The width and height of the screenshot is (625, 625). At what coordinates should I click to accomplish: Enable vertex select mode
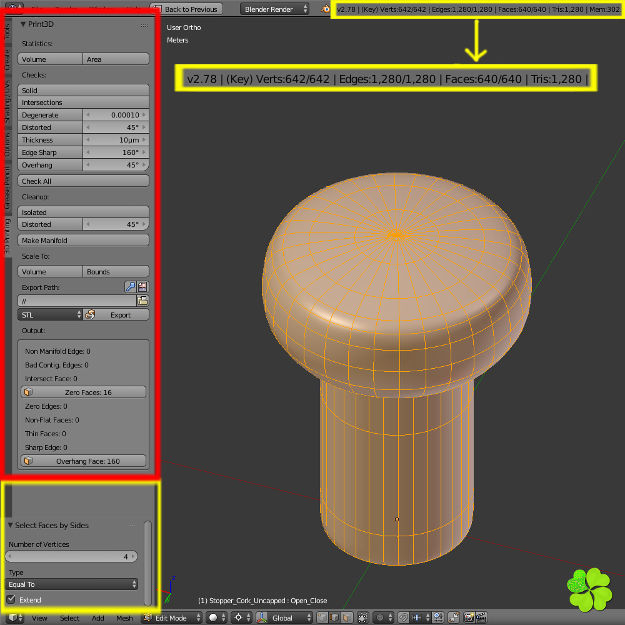pos(322,618)
